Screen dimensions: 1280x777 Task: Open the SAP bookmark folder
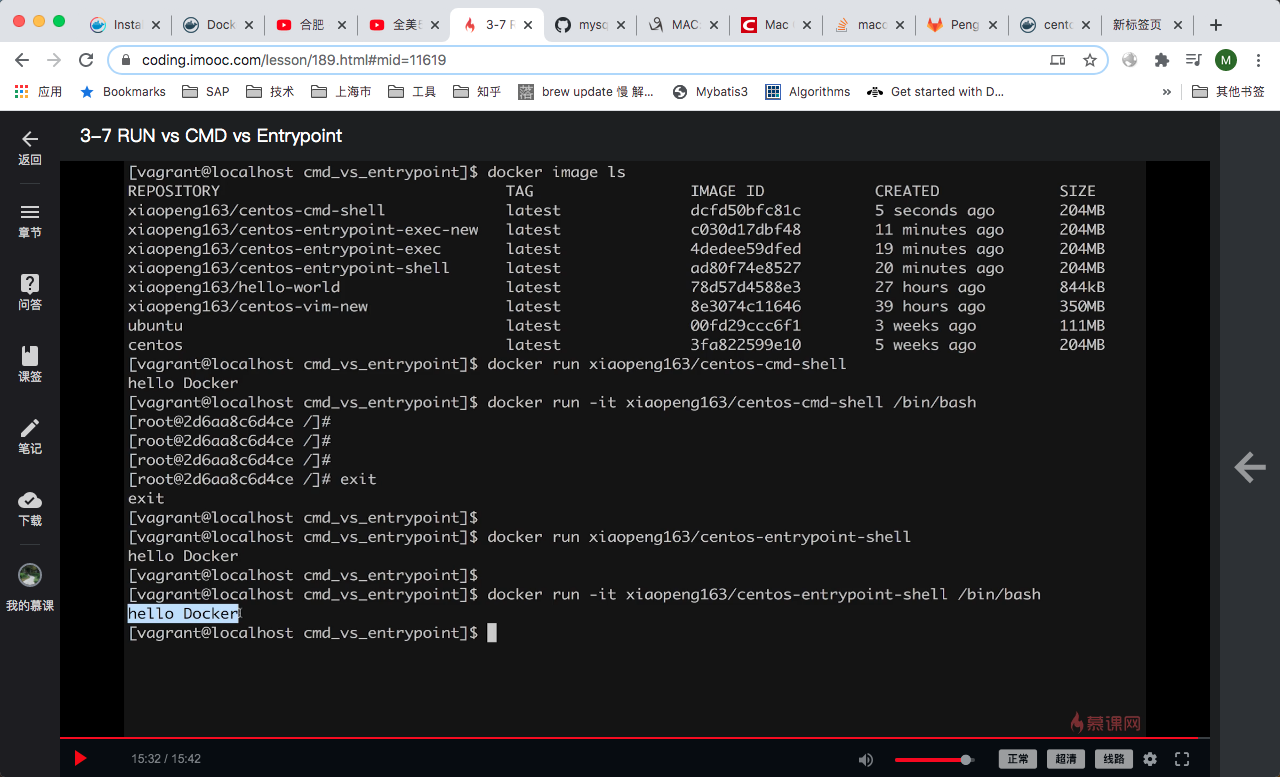click(x=206, y=92)
